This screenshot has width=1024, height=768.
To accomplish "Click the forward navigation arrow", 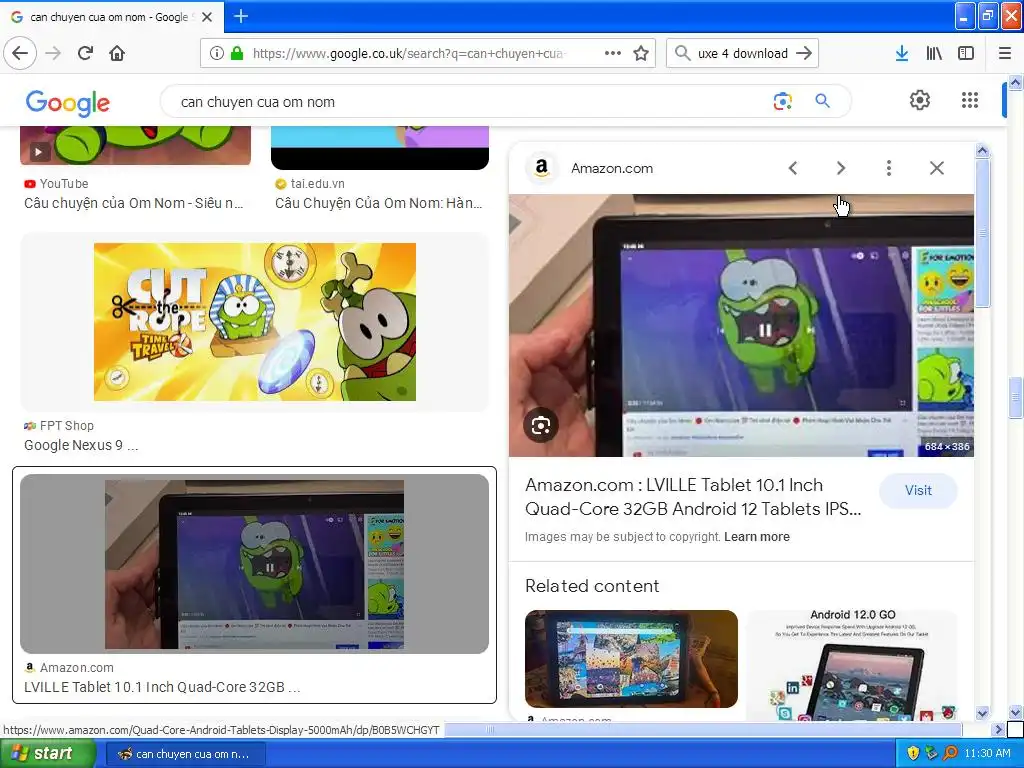I will (54, 53).
